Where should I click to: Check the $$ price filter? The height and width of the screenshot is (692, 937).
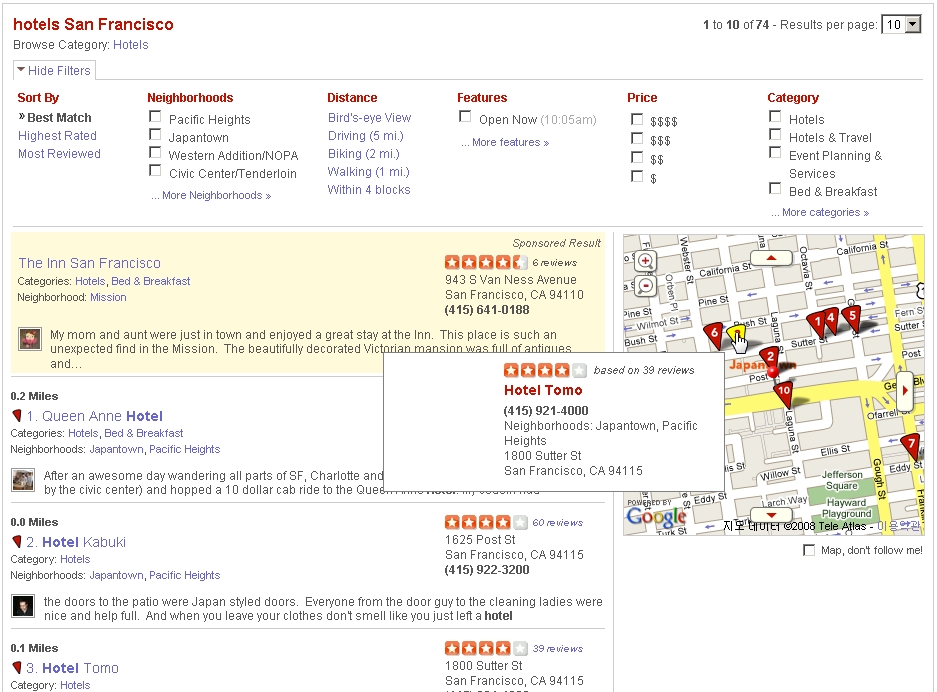pos(637,158)
